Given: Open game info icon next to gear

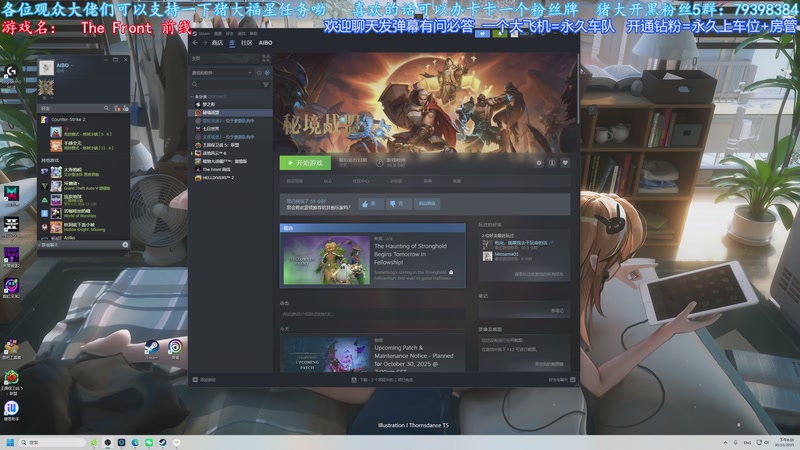Looking at the screenshot, I should click(552, 163).
